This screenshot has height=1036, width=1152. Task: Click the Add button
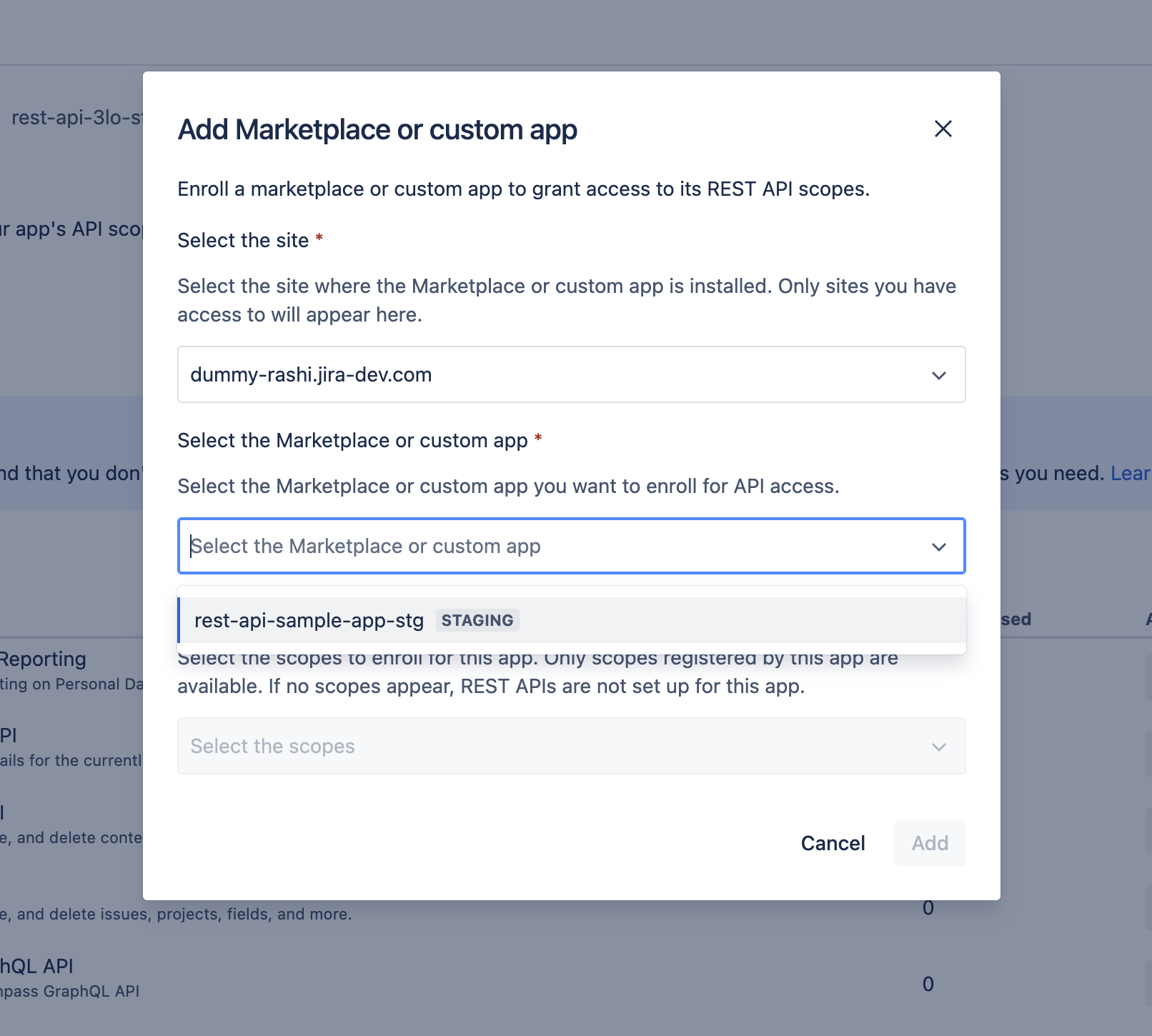[x=929, y=843]
